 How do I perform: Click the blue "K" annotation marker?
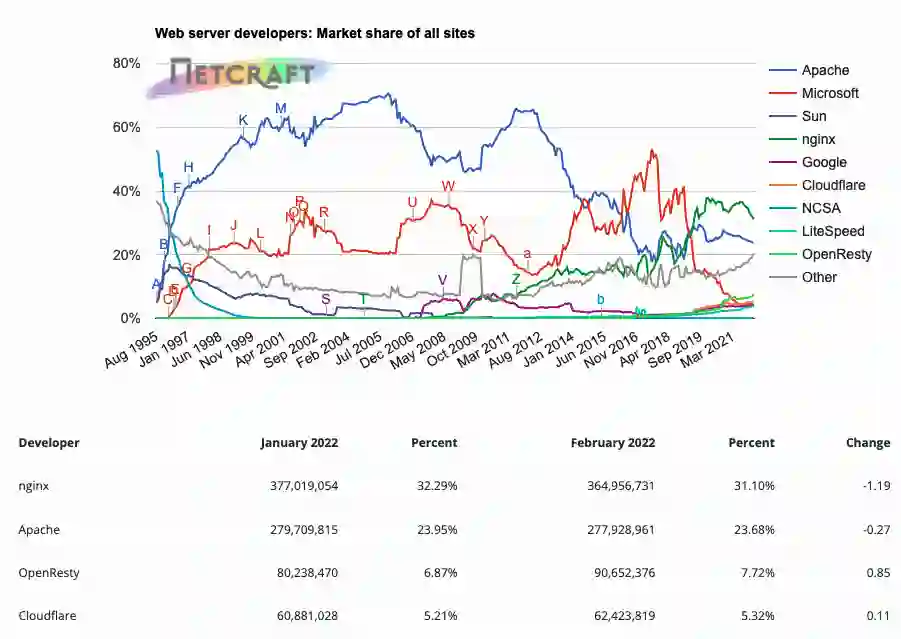[243, 120]
